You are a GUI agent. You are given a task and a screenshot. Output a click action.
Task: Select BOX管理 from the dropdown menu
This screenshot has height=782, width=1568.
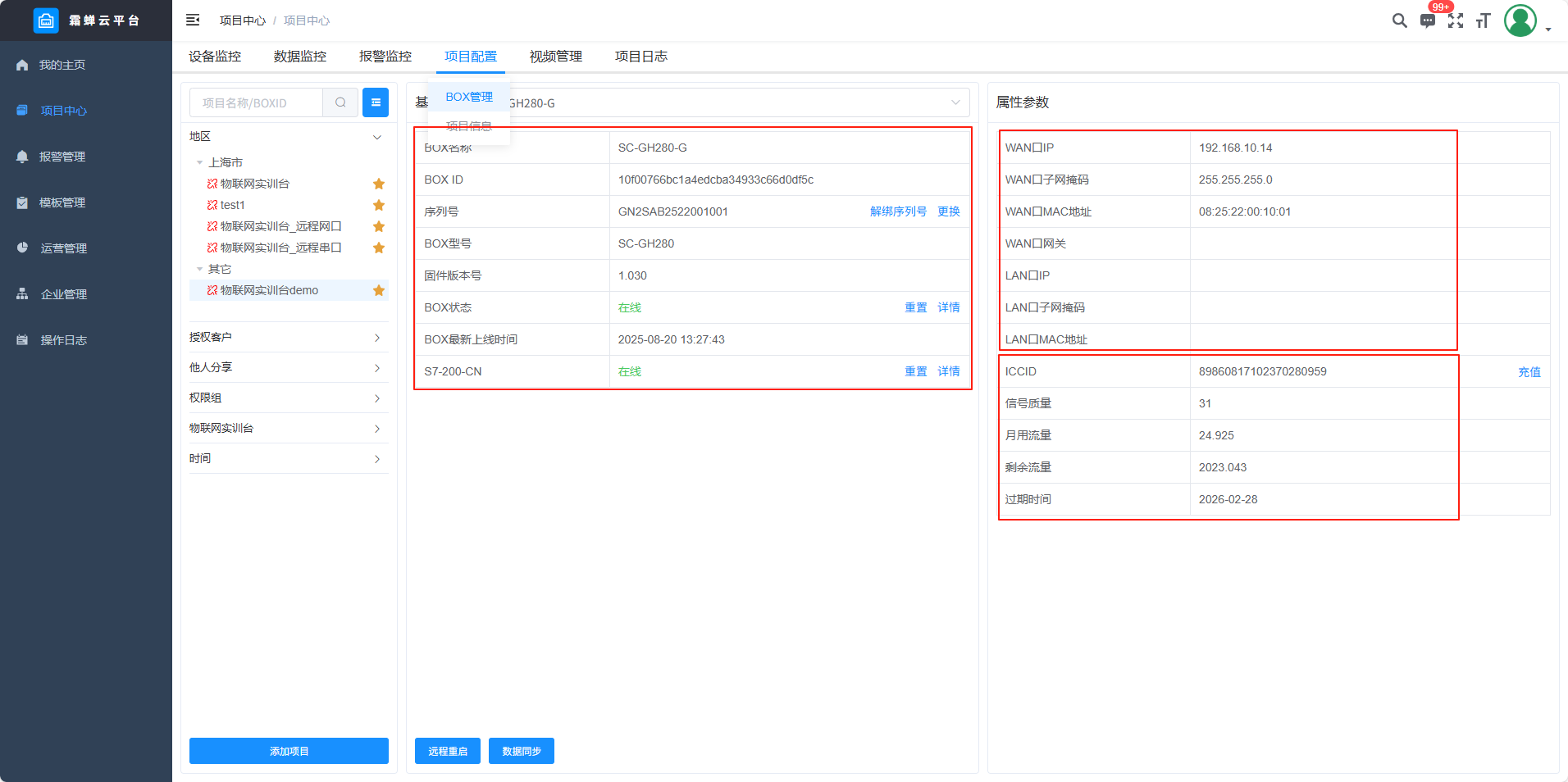tap(469, 97)
